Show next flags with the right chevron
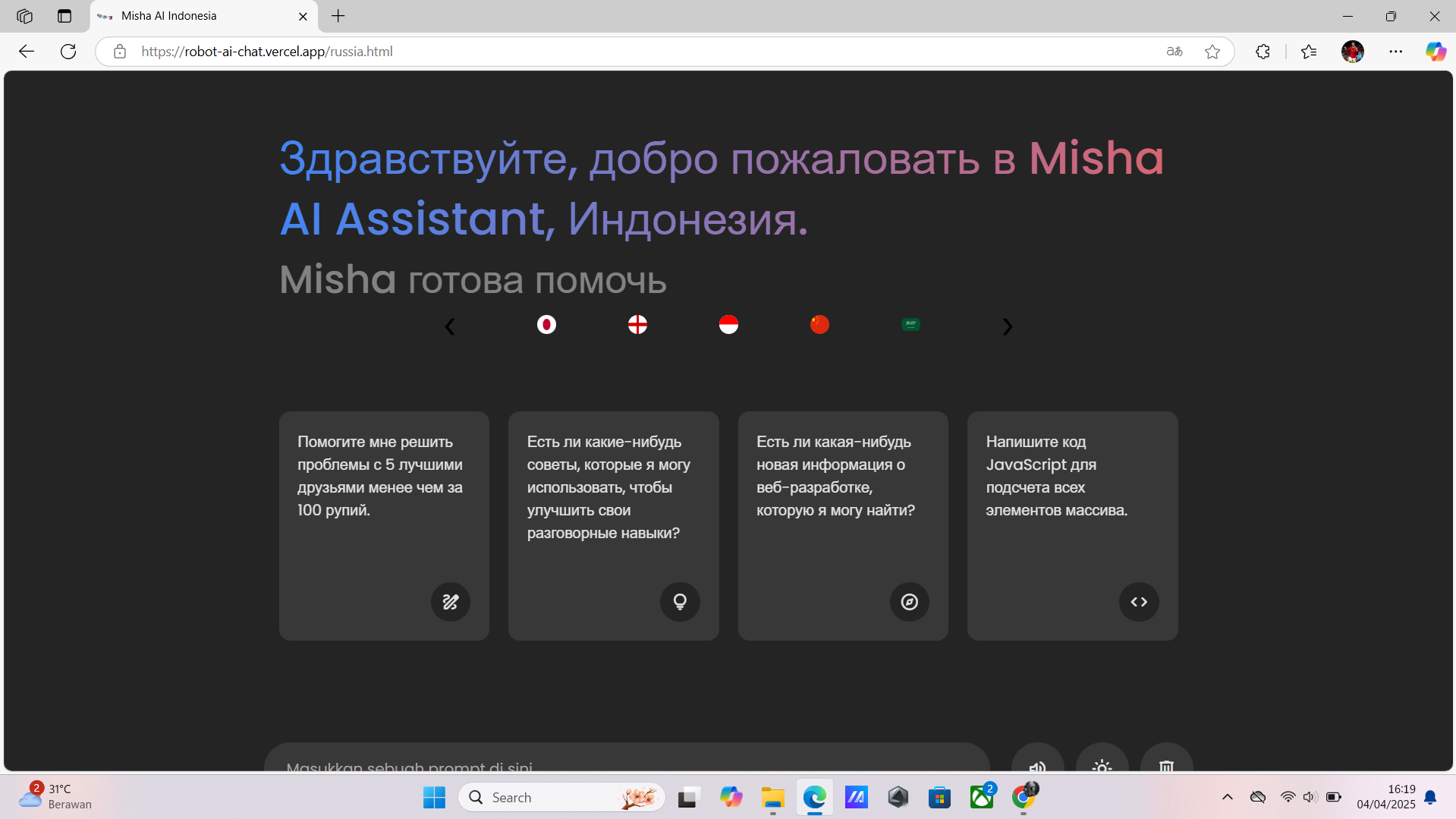This screenshot has height=819, width=1456. point(1007,326)
